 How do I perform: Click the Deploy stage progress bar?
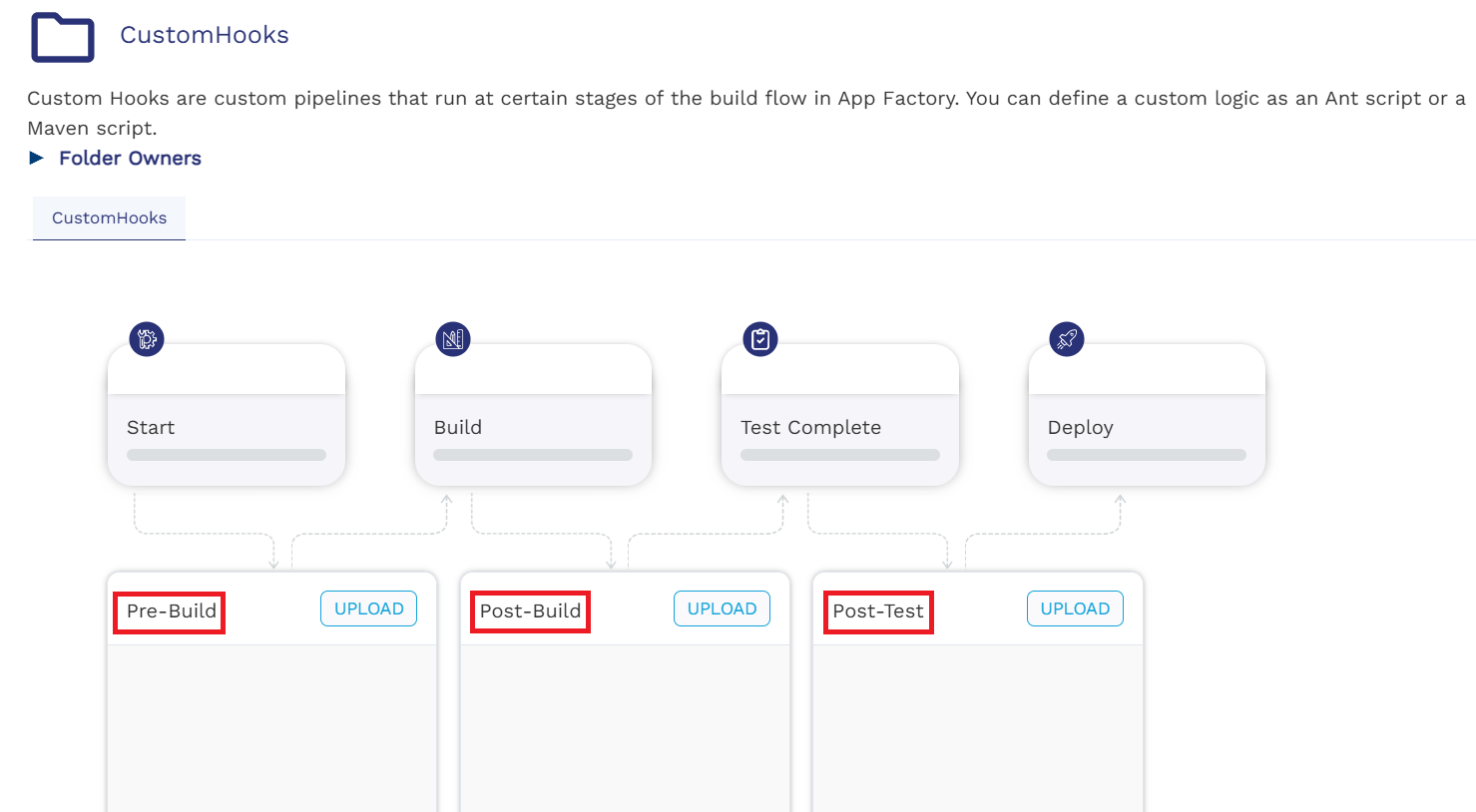(1147, 455)
